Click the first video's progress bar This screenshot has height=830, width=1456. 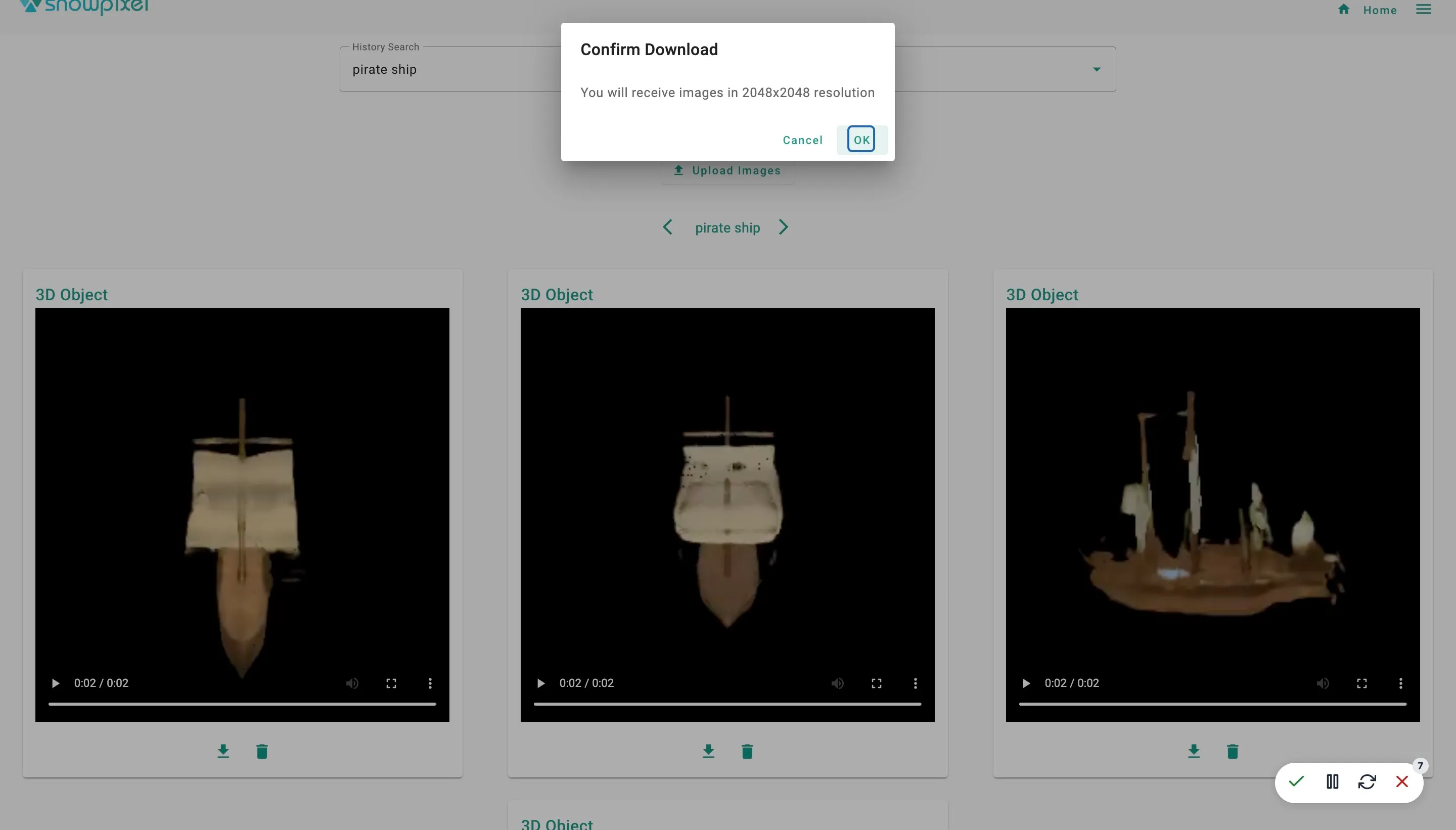click(x=242, y=704)
